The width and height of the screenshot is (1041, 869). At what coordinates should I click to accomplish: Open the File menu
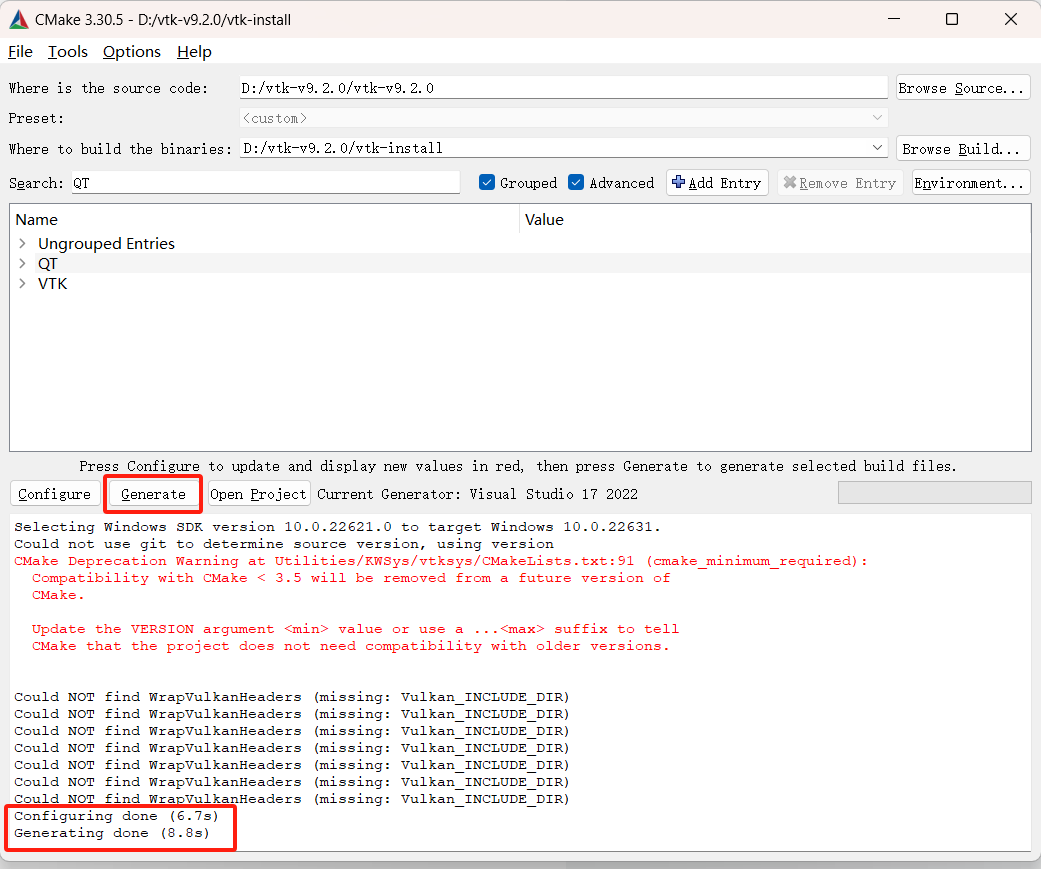[x=19, y=51]
